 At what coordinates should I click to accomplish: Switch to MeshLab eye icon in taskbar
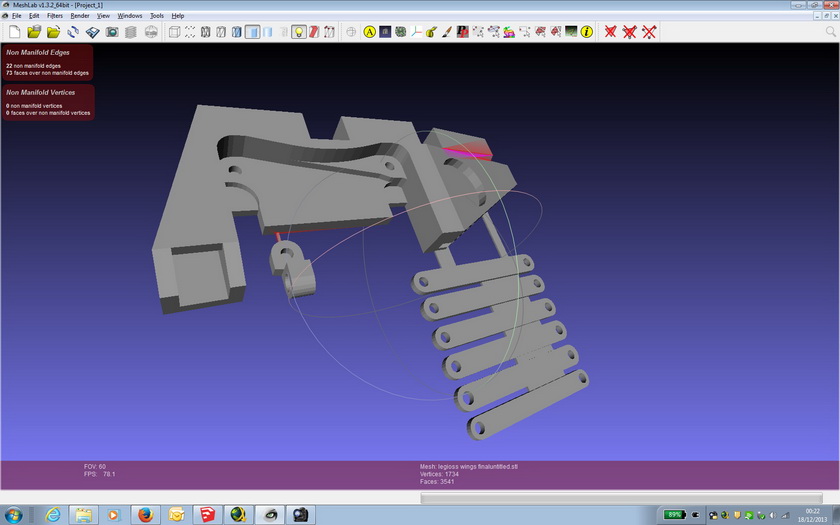tap(269, 515)
